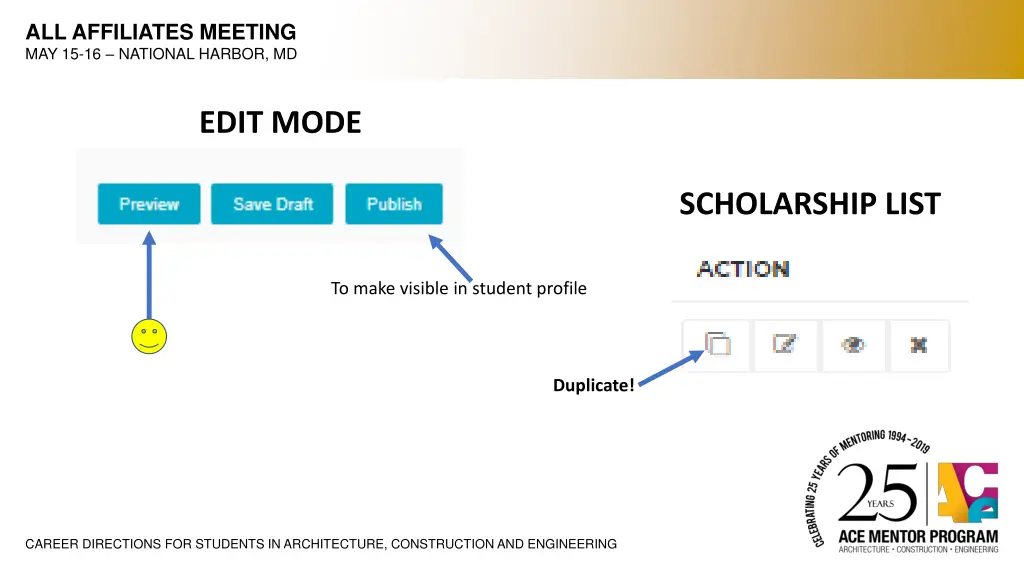Click the edit pencil icon
Image resolution: width=1024 pixels, height=576 pixels.
coord(785,345)
